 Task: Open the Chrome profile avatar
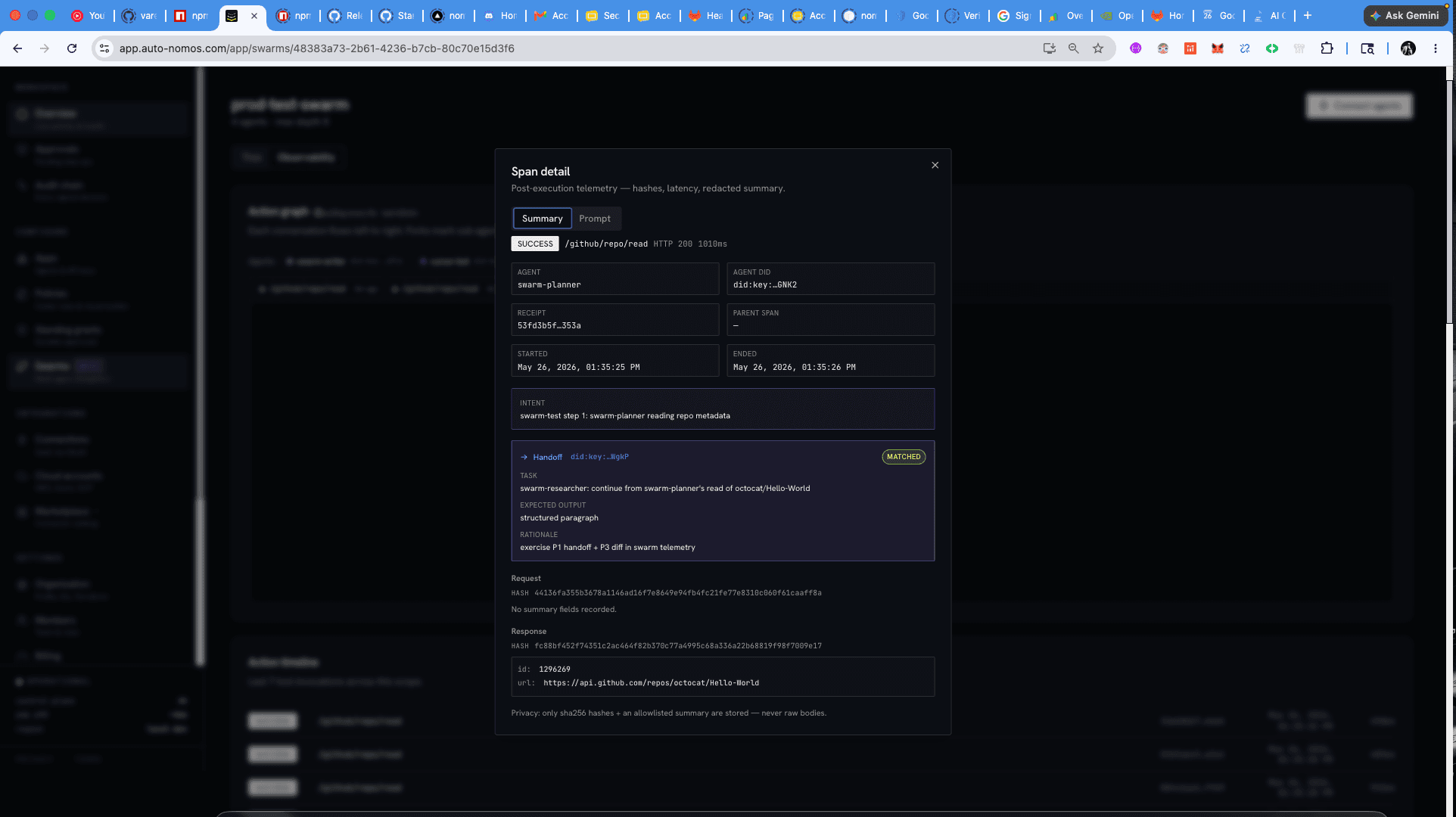(1408, 48)
